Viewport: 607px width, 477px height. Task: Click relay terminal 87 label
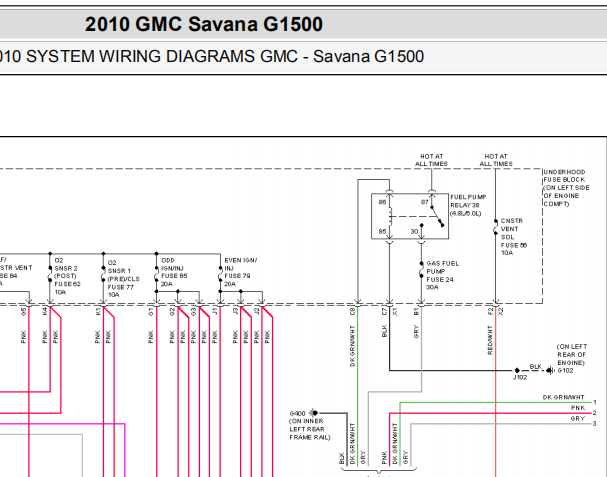(425, 202)
